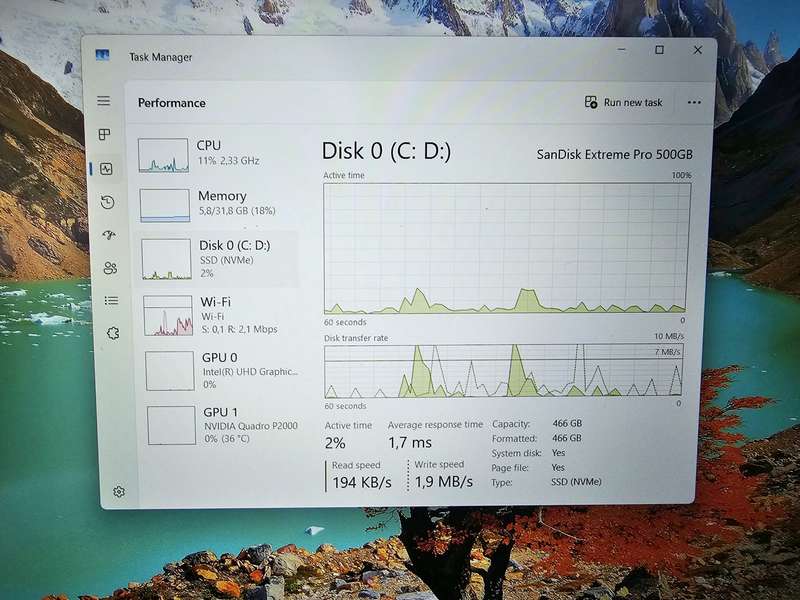Select the Performance page icon

pos(106,169)
